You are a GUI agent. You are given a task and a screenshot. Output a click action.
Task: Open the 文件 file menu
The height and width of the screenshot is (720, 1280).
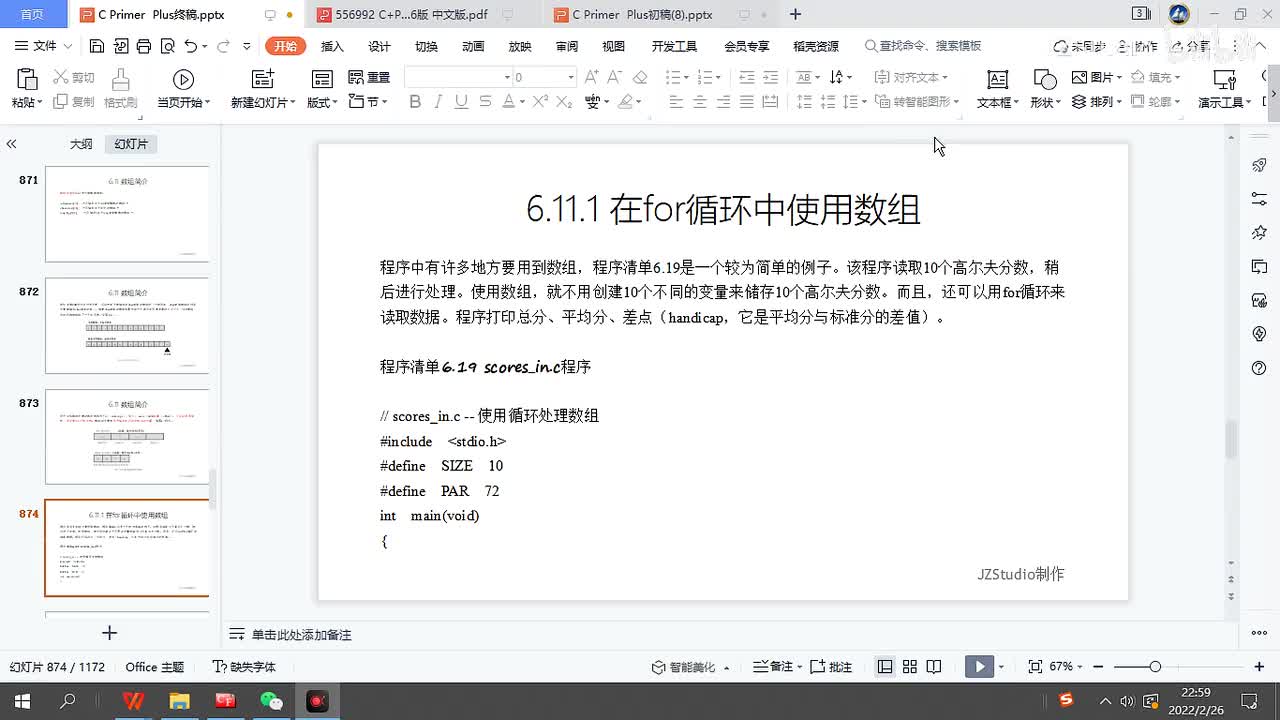pyautogui.click(x=45, y=46)
